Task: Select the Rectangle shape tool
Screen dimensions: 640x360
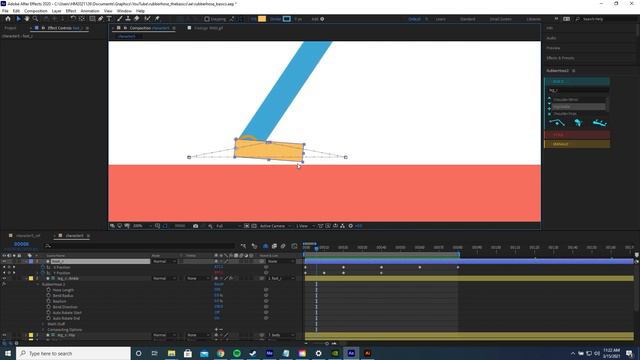Action: pyautogui.click(x=92, y=19)
